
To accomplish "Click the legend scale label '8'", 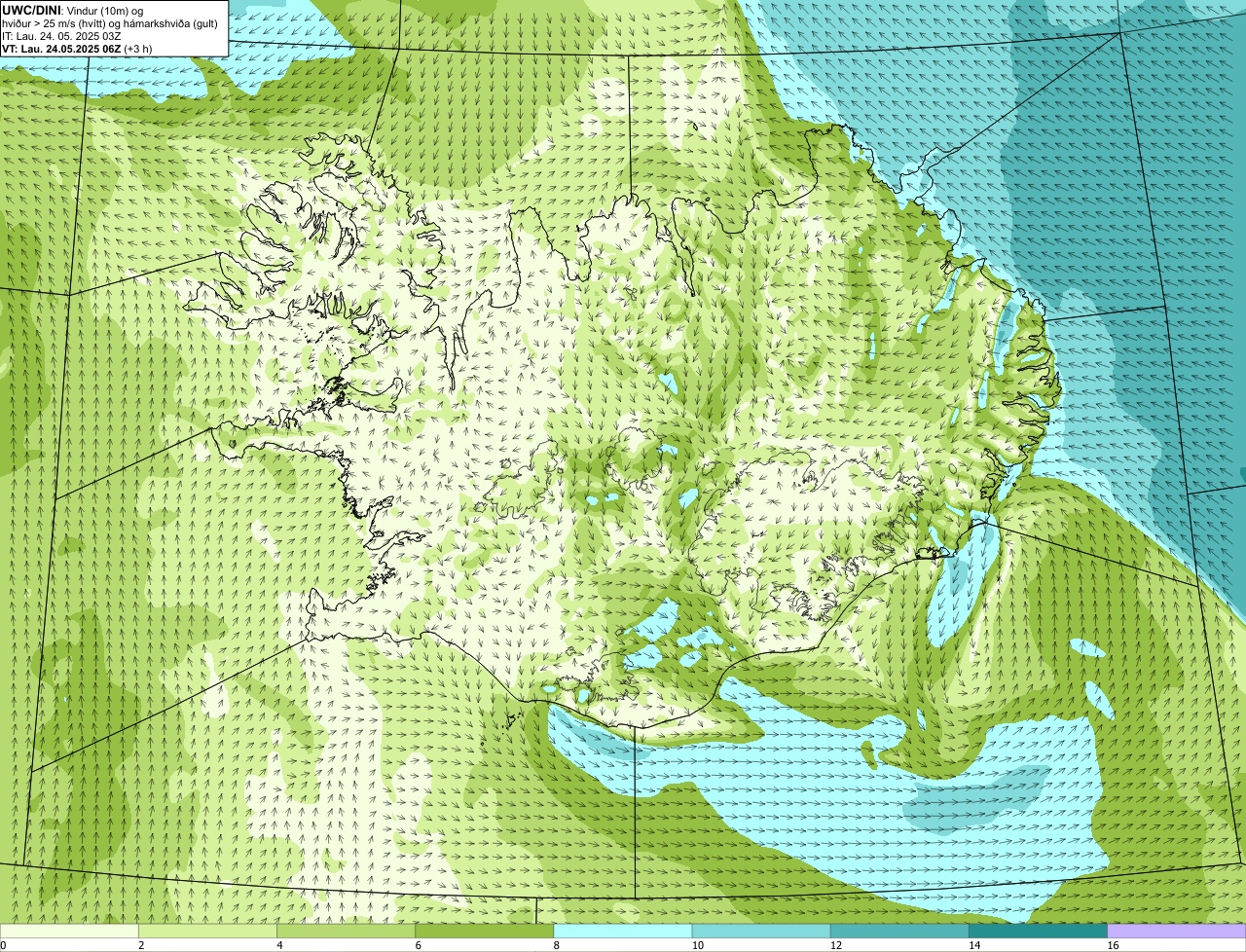I will point(556,945).
